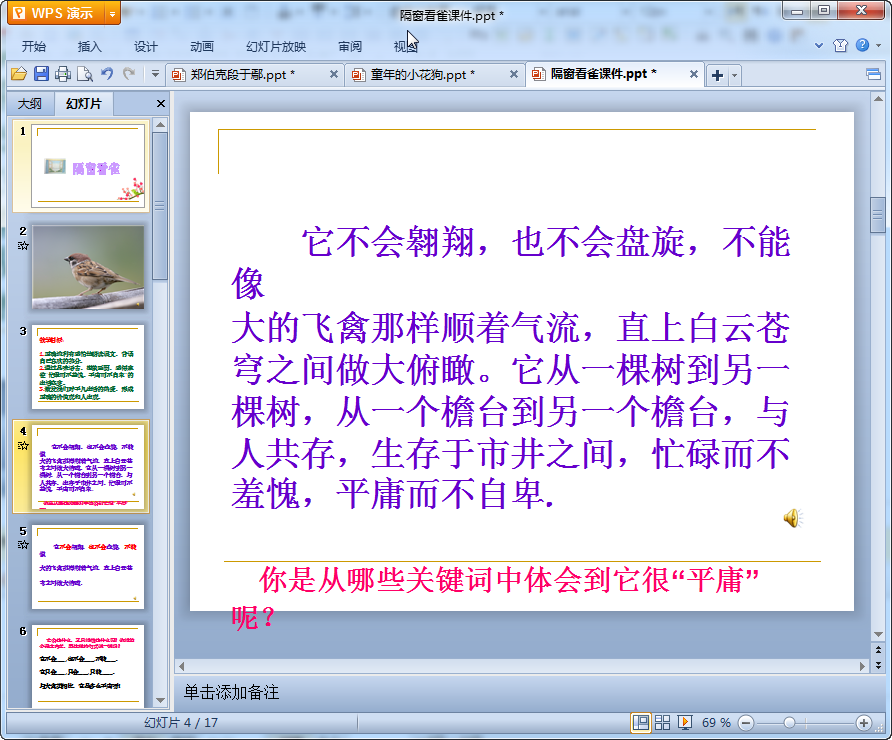Start slideshow from status bar icon
This screenshot has width=892, height=740.
(x=685, y=722)
